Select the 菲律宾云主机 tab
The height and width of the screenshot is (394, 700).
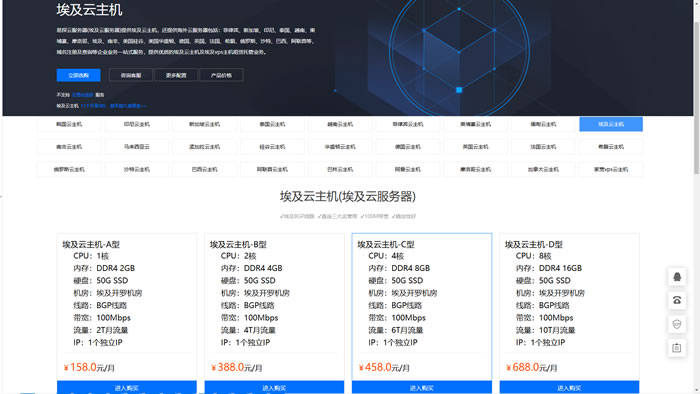408,124
